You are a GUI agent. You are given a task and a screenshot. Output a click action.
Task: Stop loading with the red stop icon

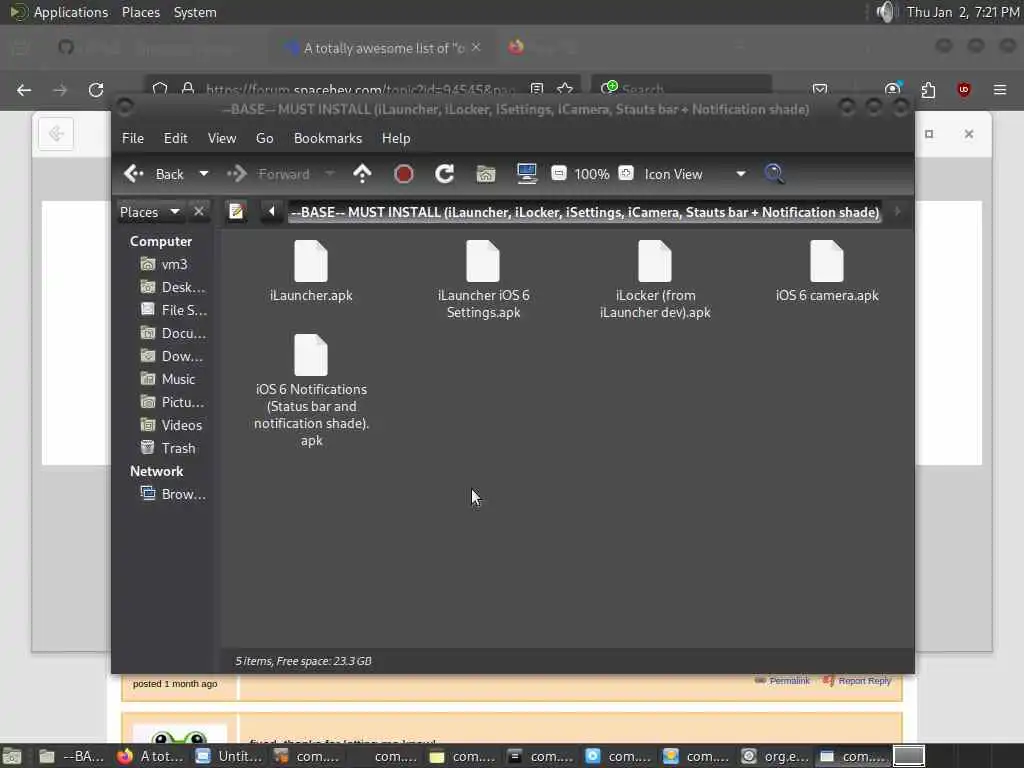(404, 174)
